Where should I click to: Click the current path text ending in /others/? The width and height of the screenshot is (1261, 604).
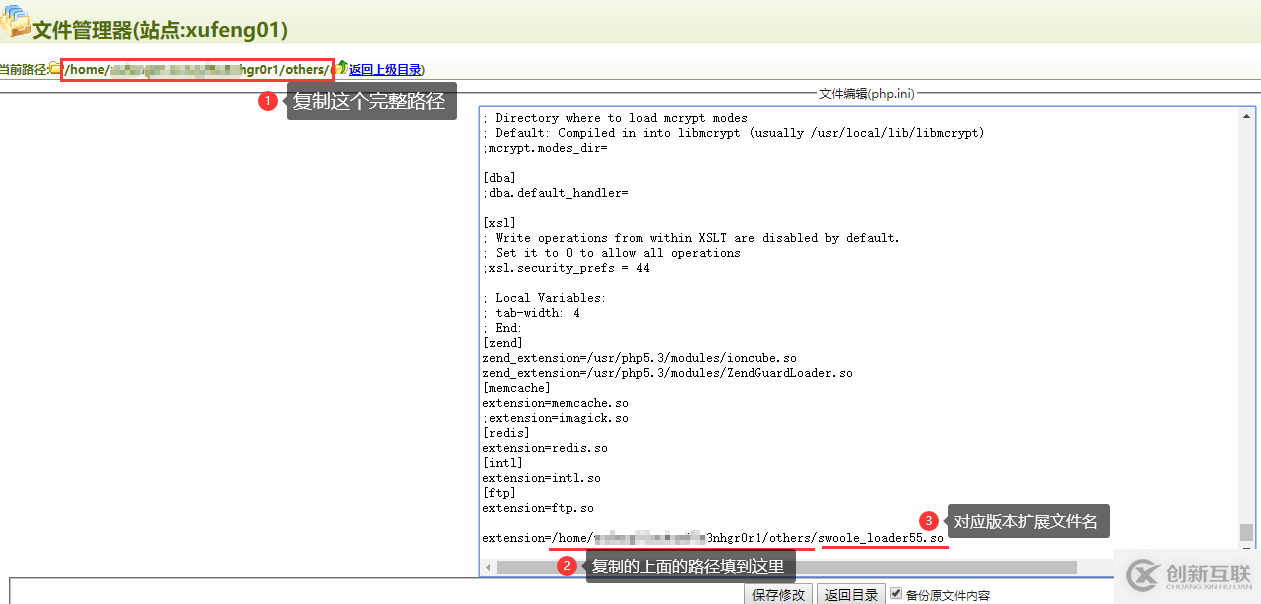(x=196, y=70)
